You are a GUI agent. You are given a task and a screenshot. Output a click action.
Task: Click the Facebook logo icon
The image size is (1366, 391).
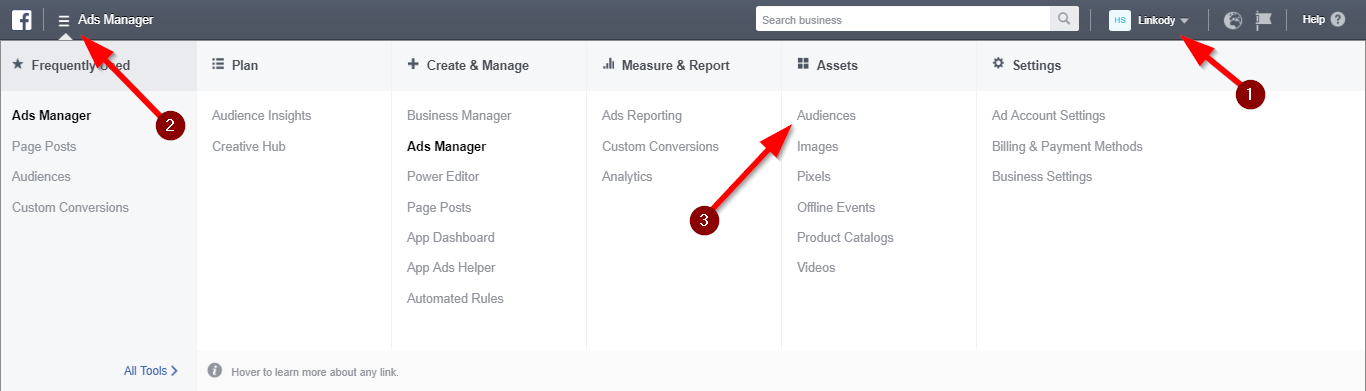pos(21,20)
